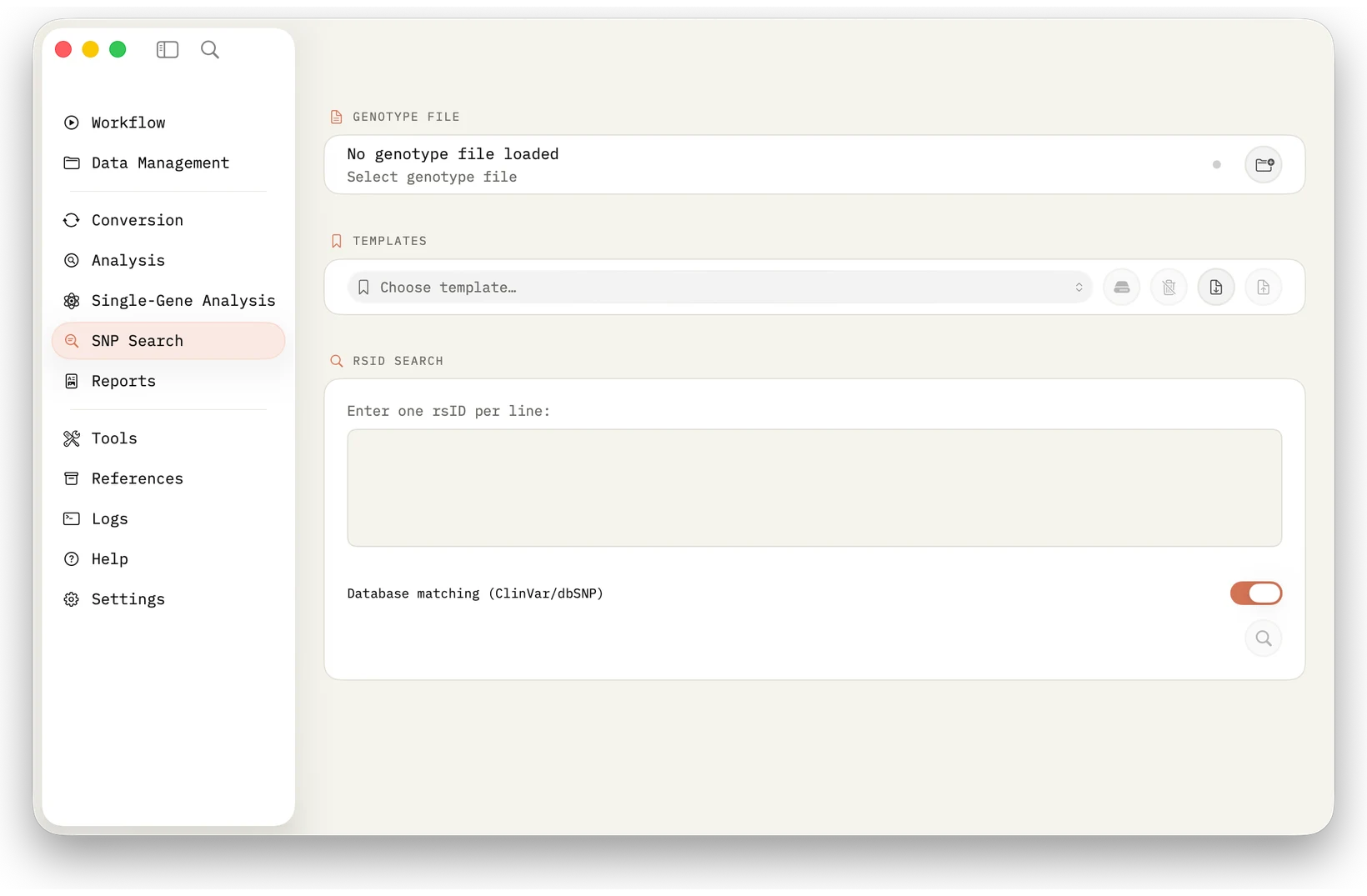This screenshot has width=1367, height=896.
Task: Click the "TEMPLATES" section heading
Action: [389, 241]
